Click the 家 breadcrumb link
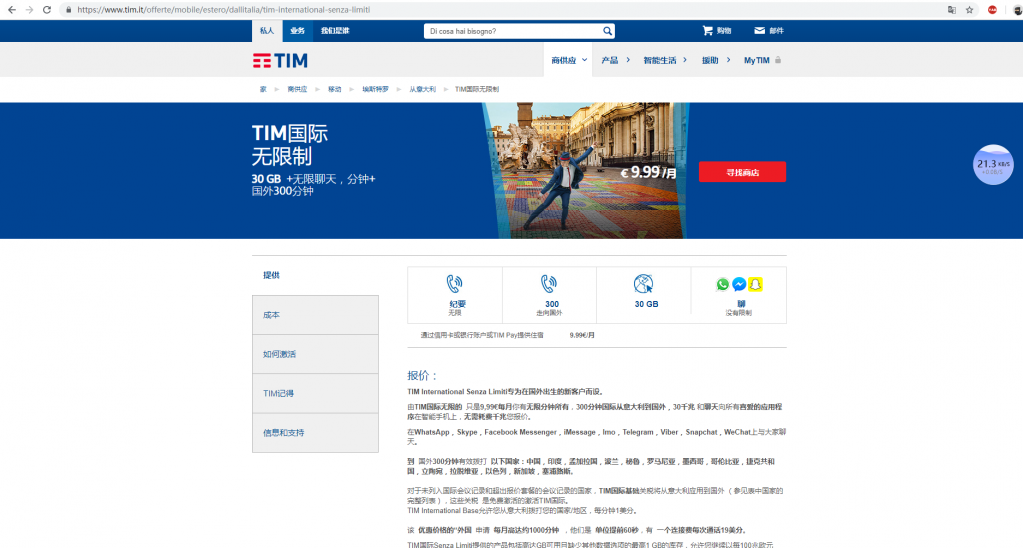 click(x=263, y=89)
